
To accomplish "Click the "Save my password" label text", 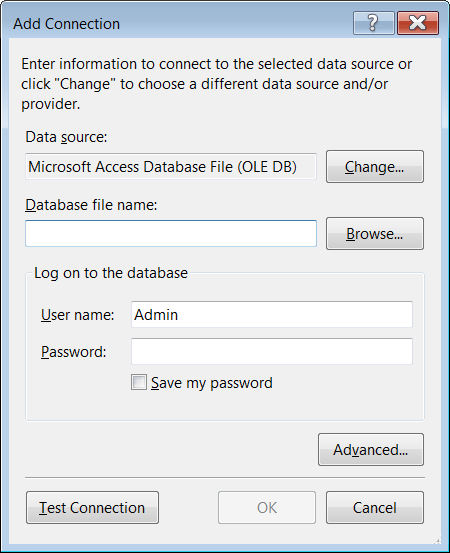I will tap(212, 383).
